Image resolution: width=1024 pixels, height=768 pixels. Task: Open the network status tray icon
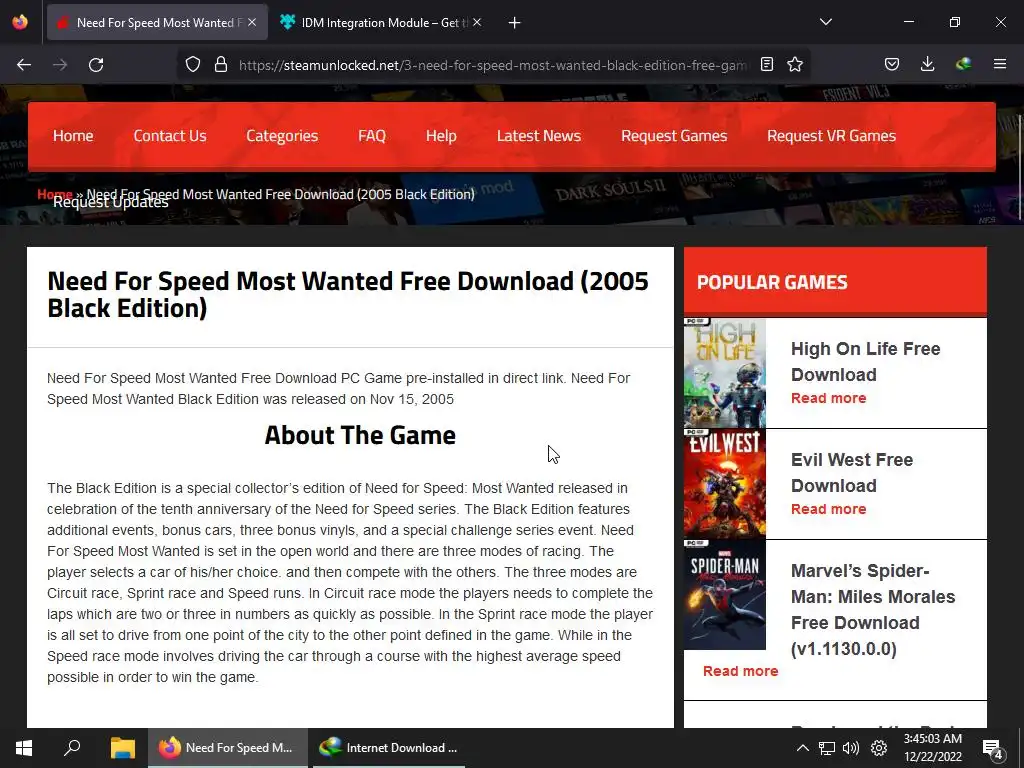click(827, 748)
